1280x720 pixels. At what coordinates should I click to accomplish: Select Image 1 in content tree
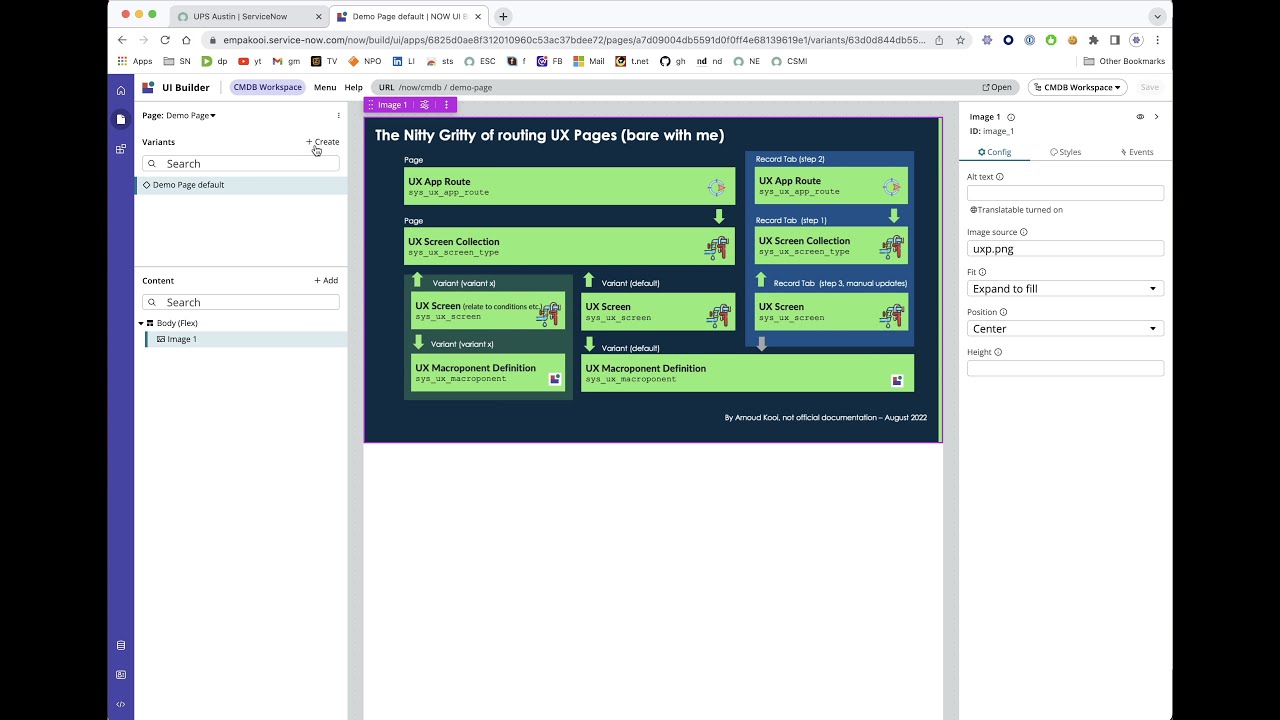246,339
